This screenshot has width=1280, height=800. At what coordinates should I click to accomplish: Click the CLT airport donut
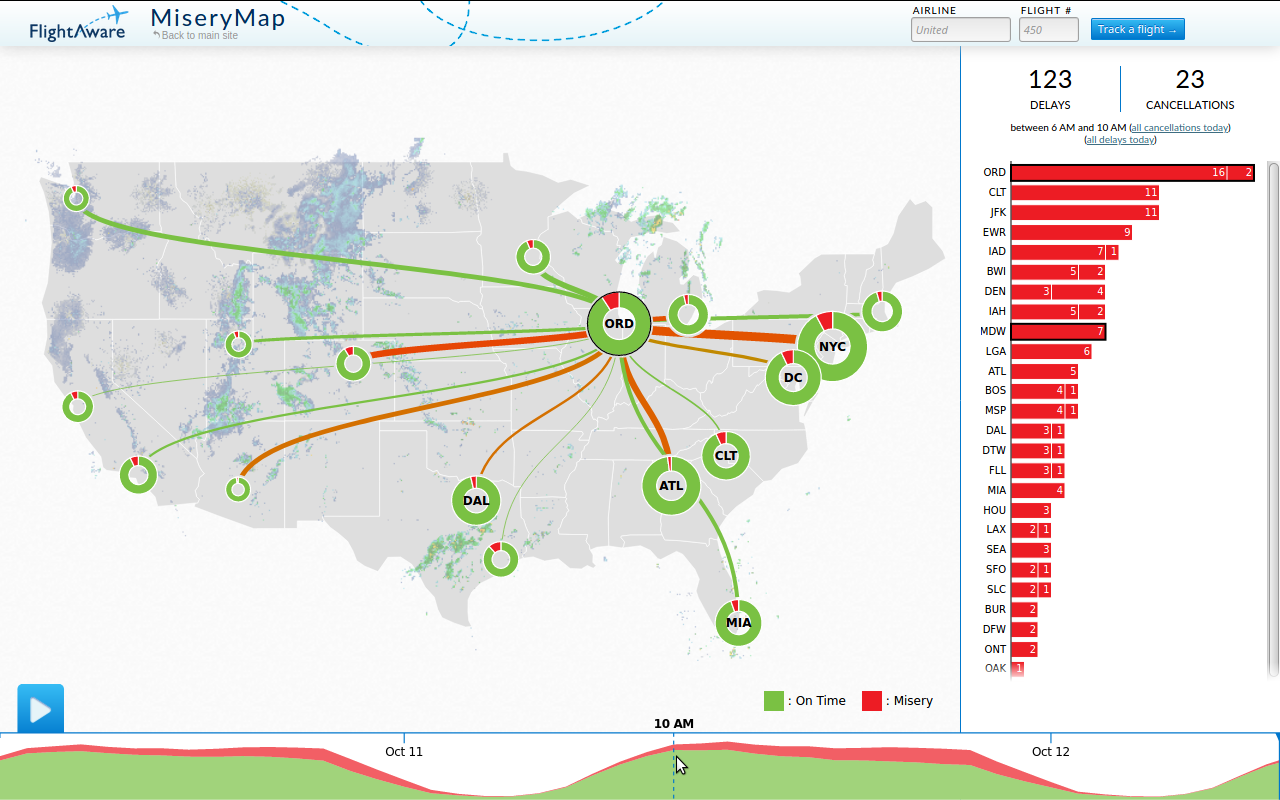pyautogui.click(x=726, y=455)
